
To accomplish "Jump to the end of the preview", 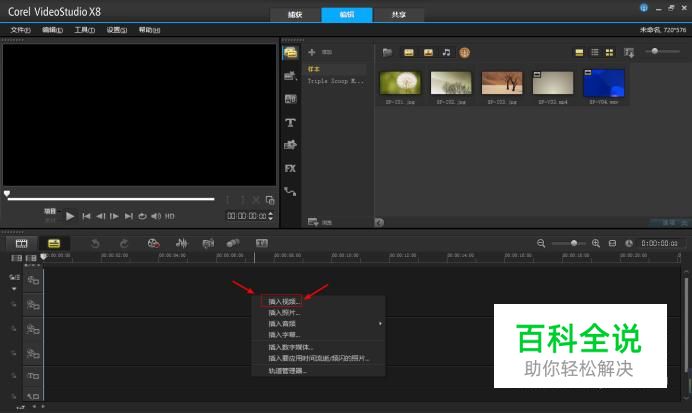I will (x=128, y=216).
